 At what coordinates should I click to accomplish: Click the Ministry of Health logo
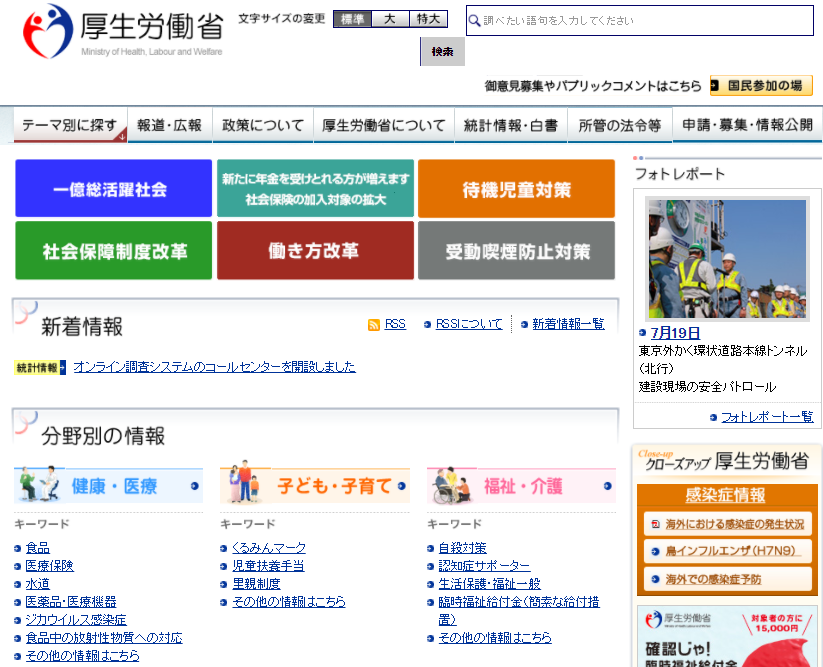pos(124,31)
